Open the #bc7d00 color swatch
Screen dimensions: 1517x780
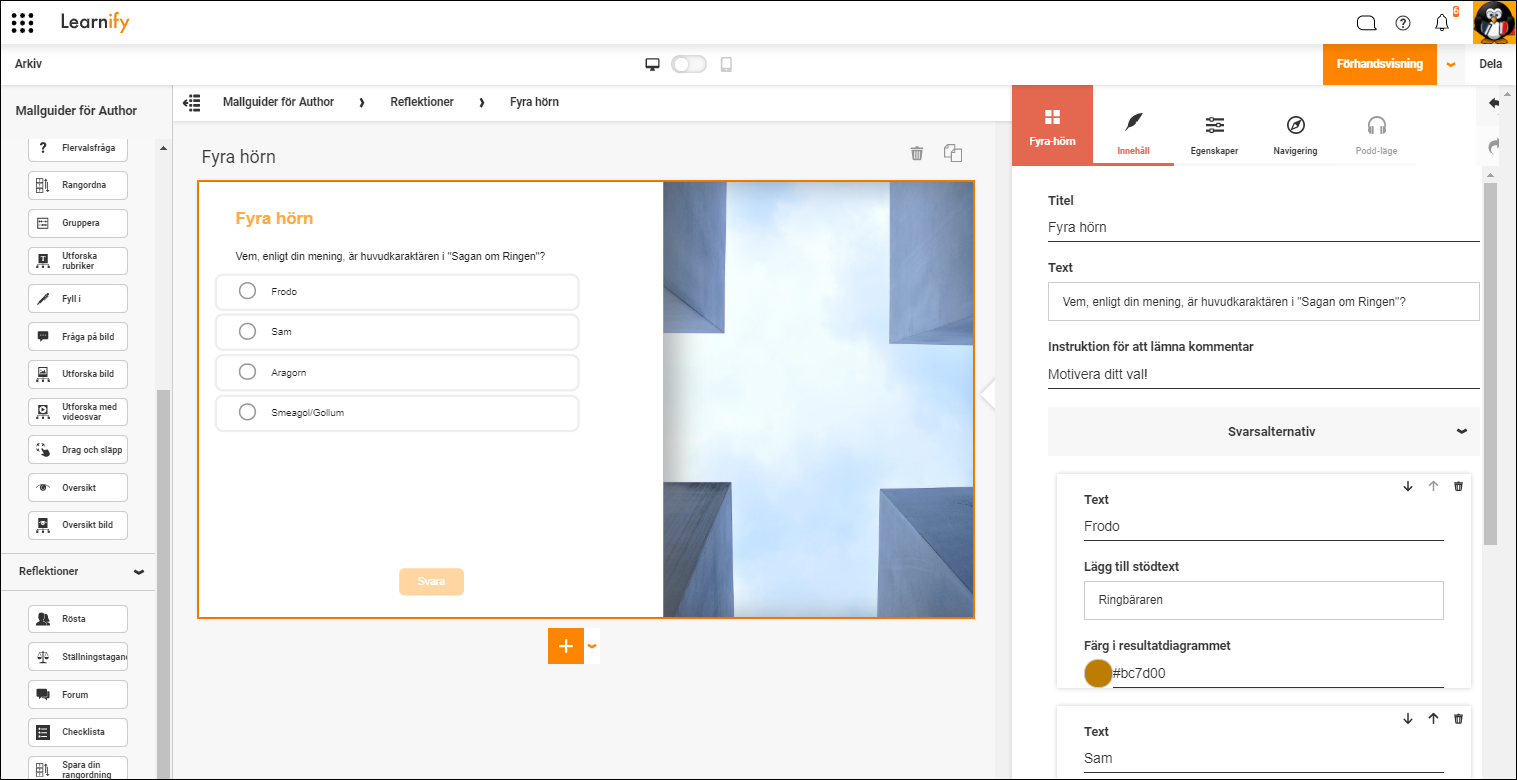point(1098,673)
